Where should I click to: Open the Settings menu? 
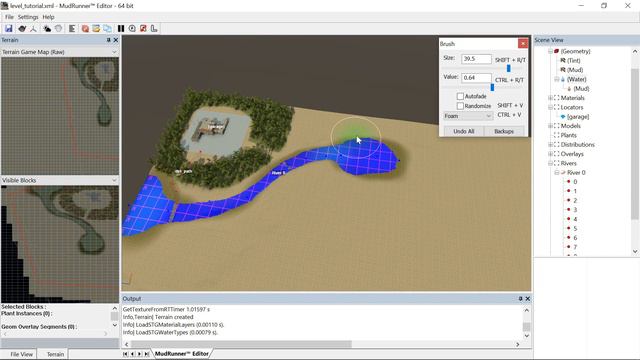28,17
